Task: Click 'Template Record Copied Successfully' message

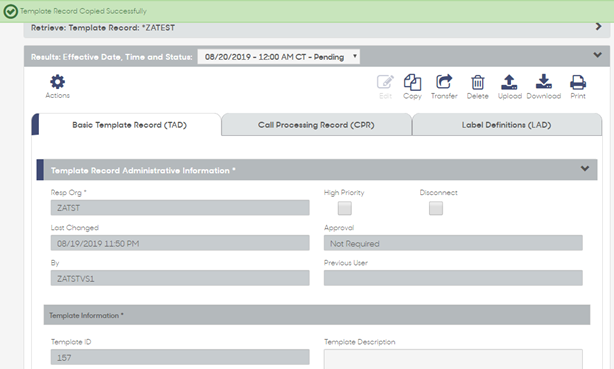Action: point(83,11)
